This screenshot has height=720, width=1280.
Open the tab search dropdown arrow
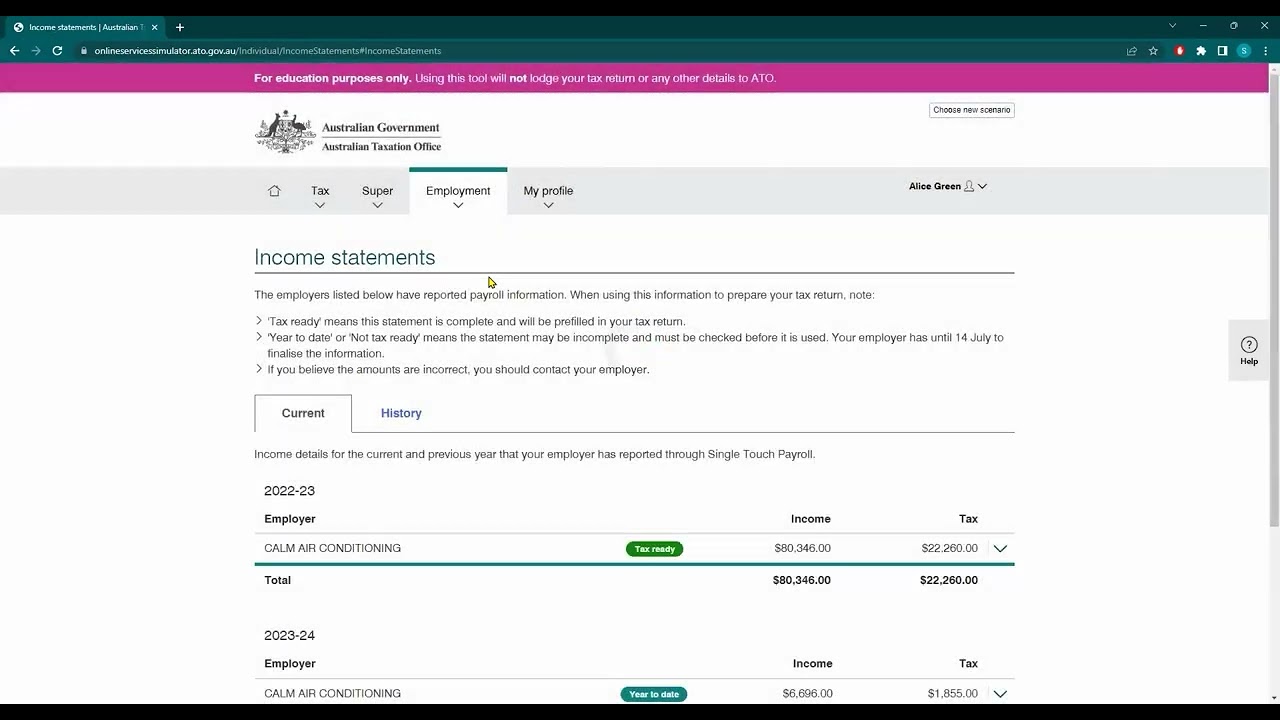(1172, 26)
